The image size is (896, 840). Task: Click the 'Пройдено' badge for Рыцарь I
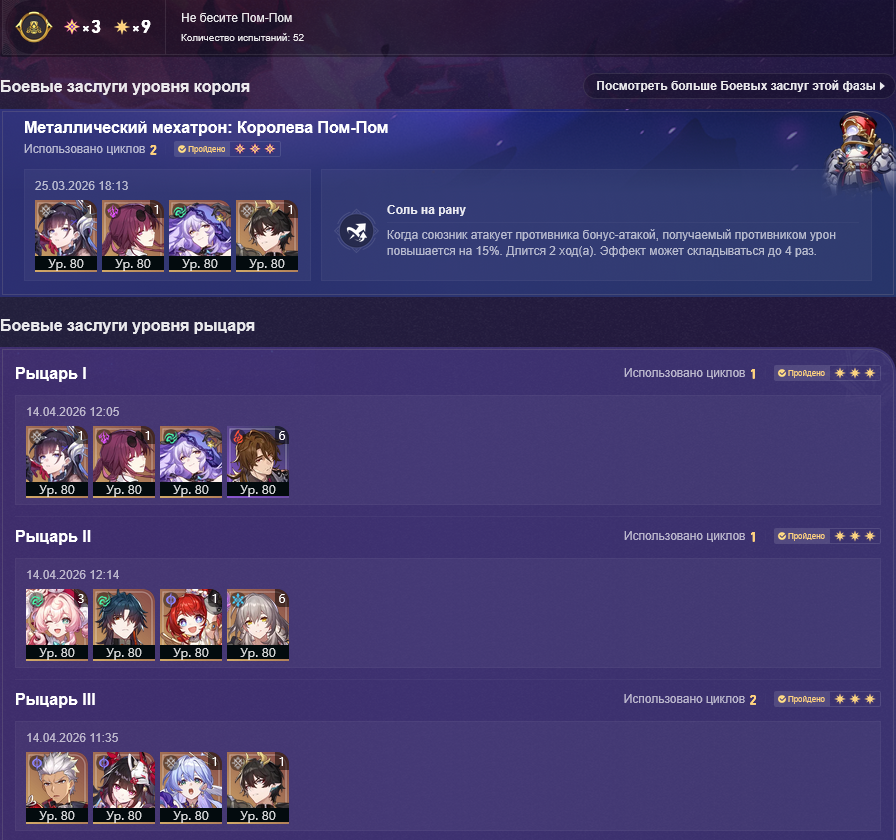click(801, 373)
